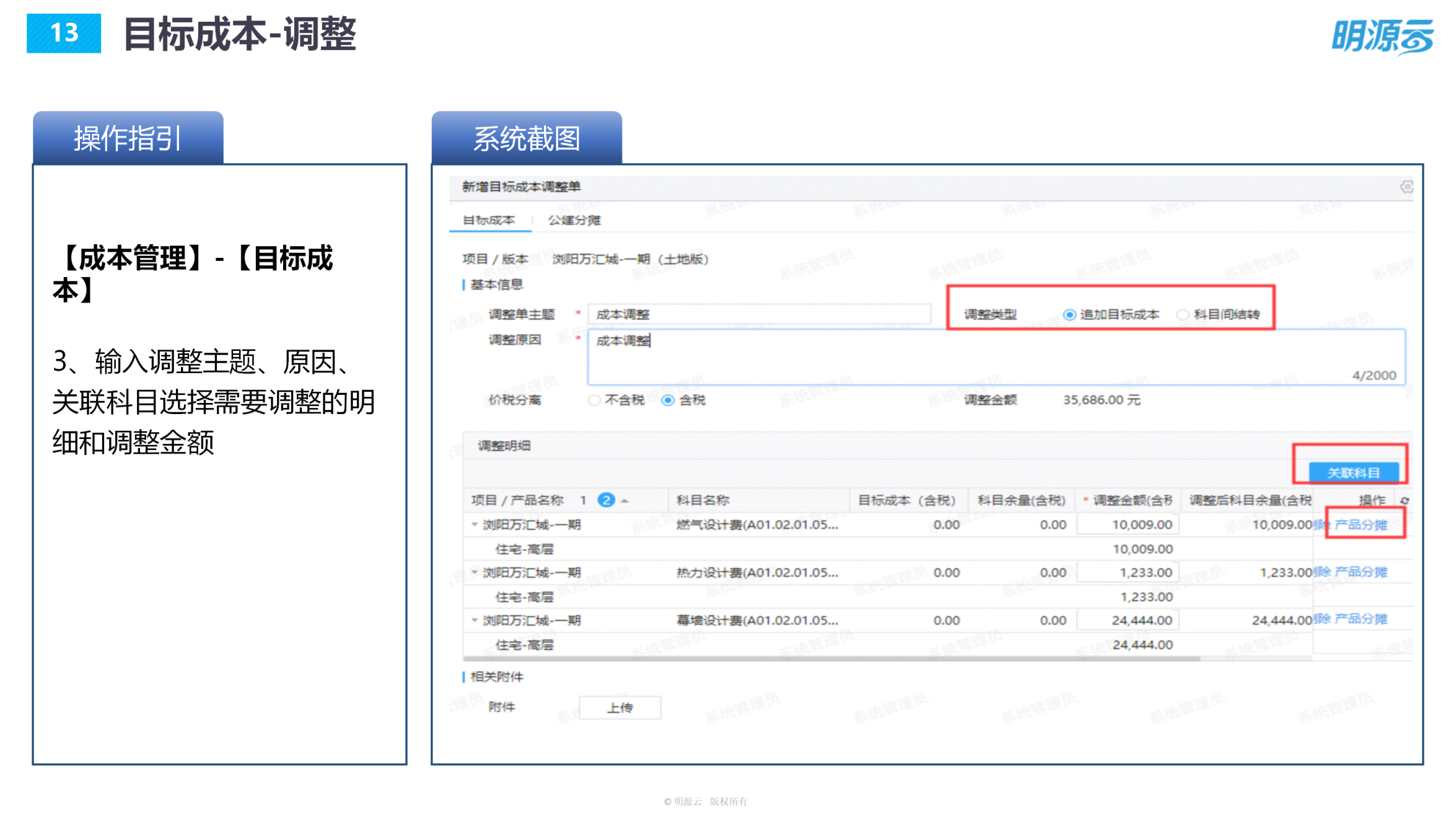Select the 目标成本 tab

point(489,221)
